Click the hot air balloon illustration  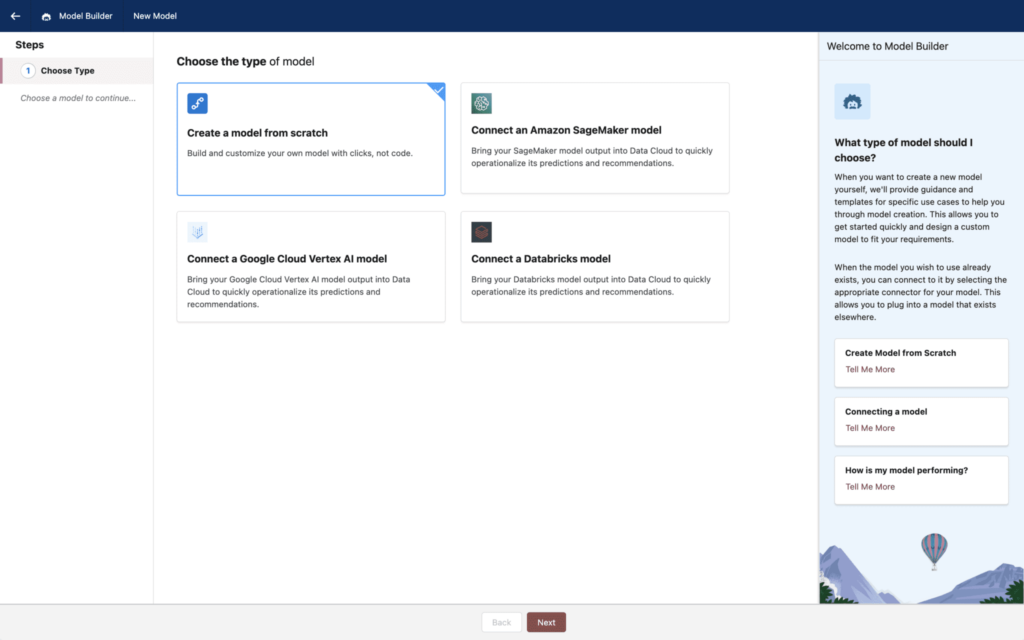click(934, 551)
